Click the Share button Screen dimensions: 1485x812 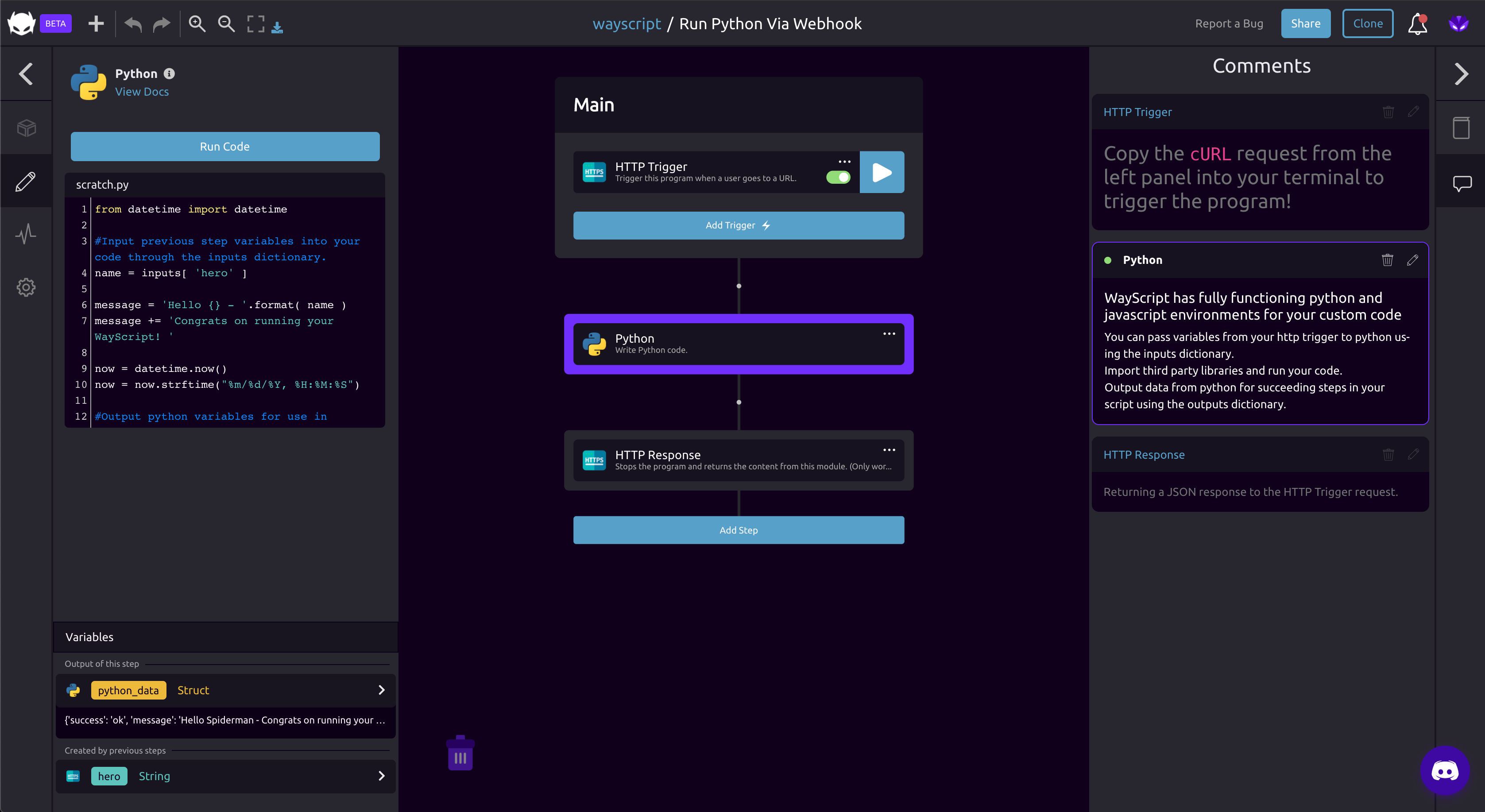[1306, 23]
